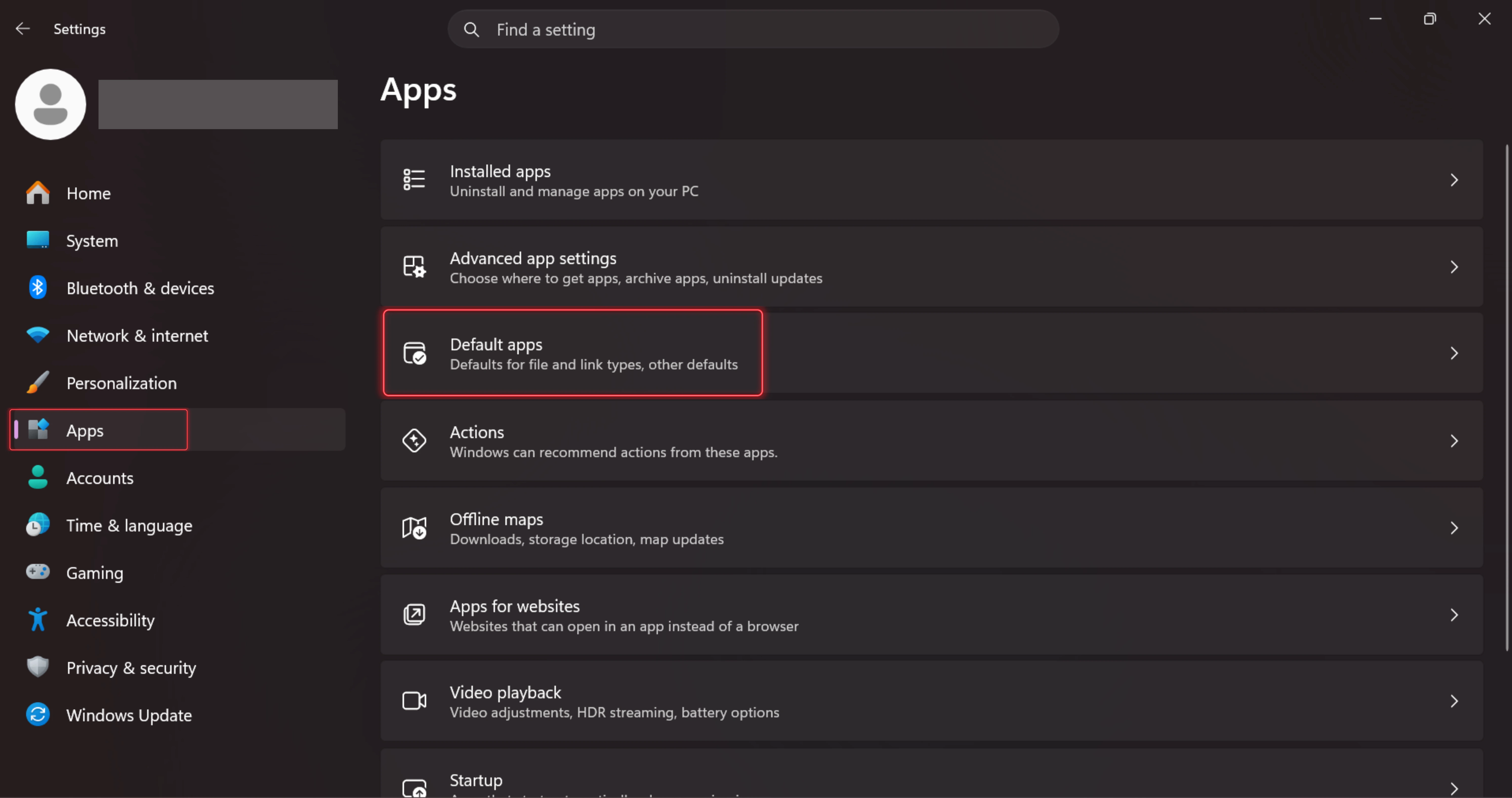
Task: Click the 'Settings' window title text
Action: point(80,29)
